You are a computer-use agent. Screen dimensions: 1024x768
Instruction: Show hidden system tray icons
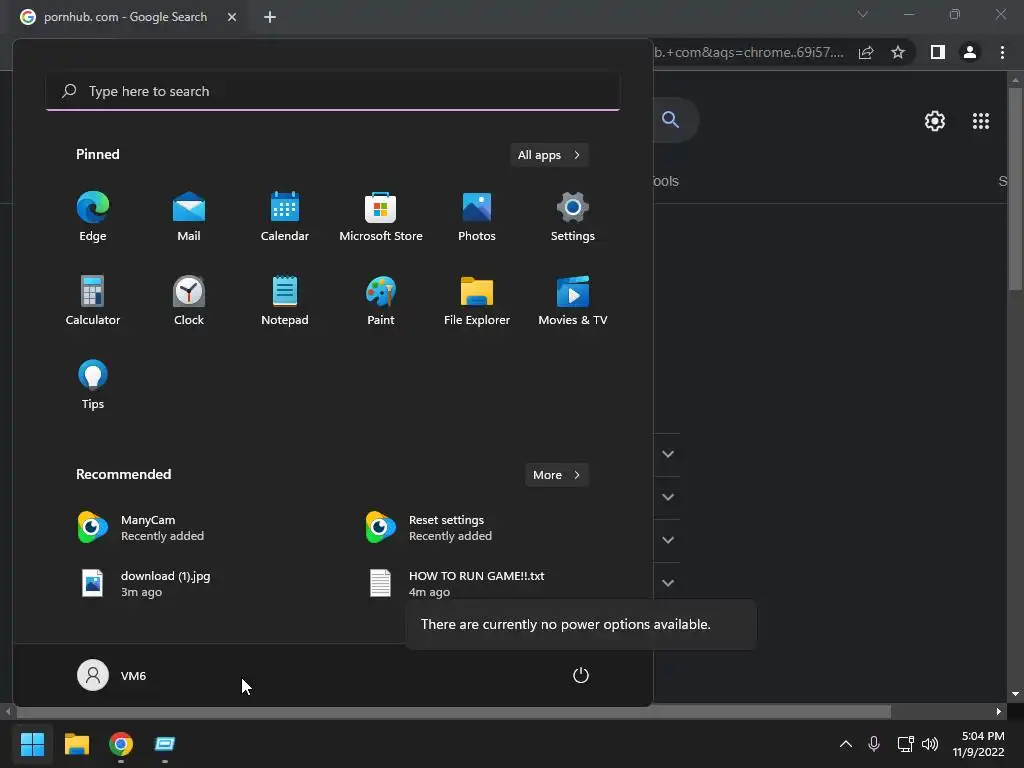click(846, 744)
